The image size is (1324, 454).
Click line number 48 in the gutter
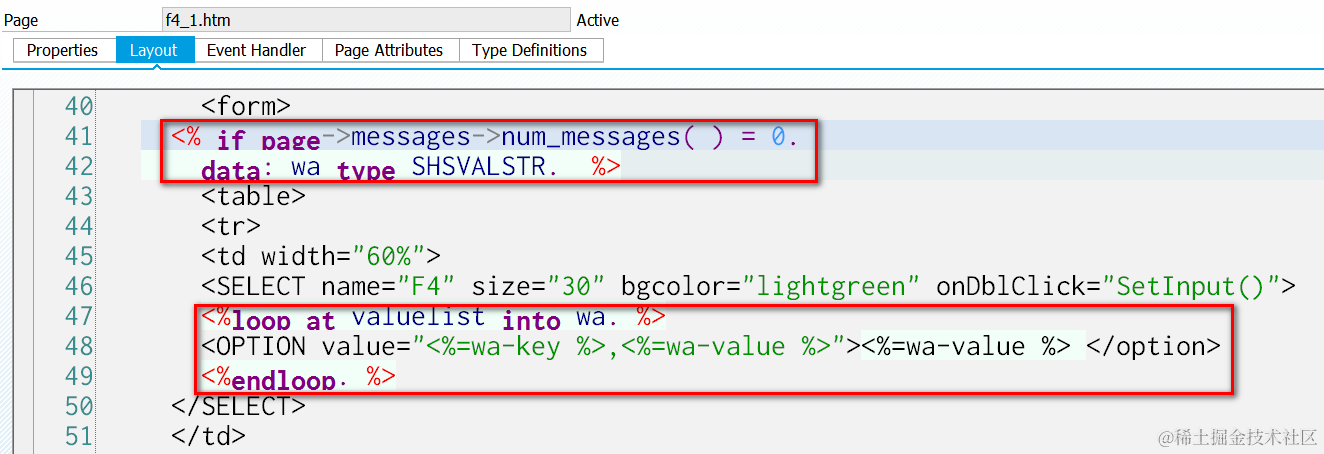pos(78,346)
